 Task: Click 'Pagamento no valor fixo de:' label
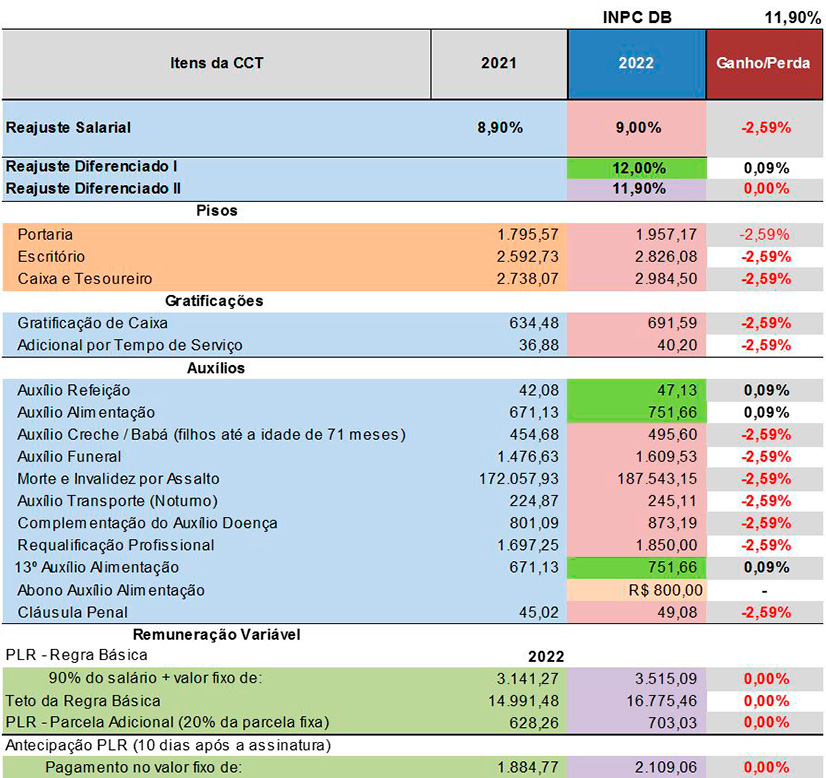click(x=143, y=767)
